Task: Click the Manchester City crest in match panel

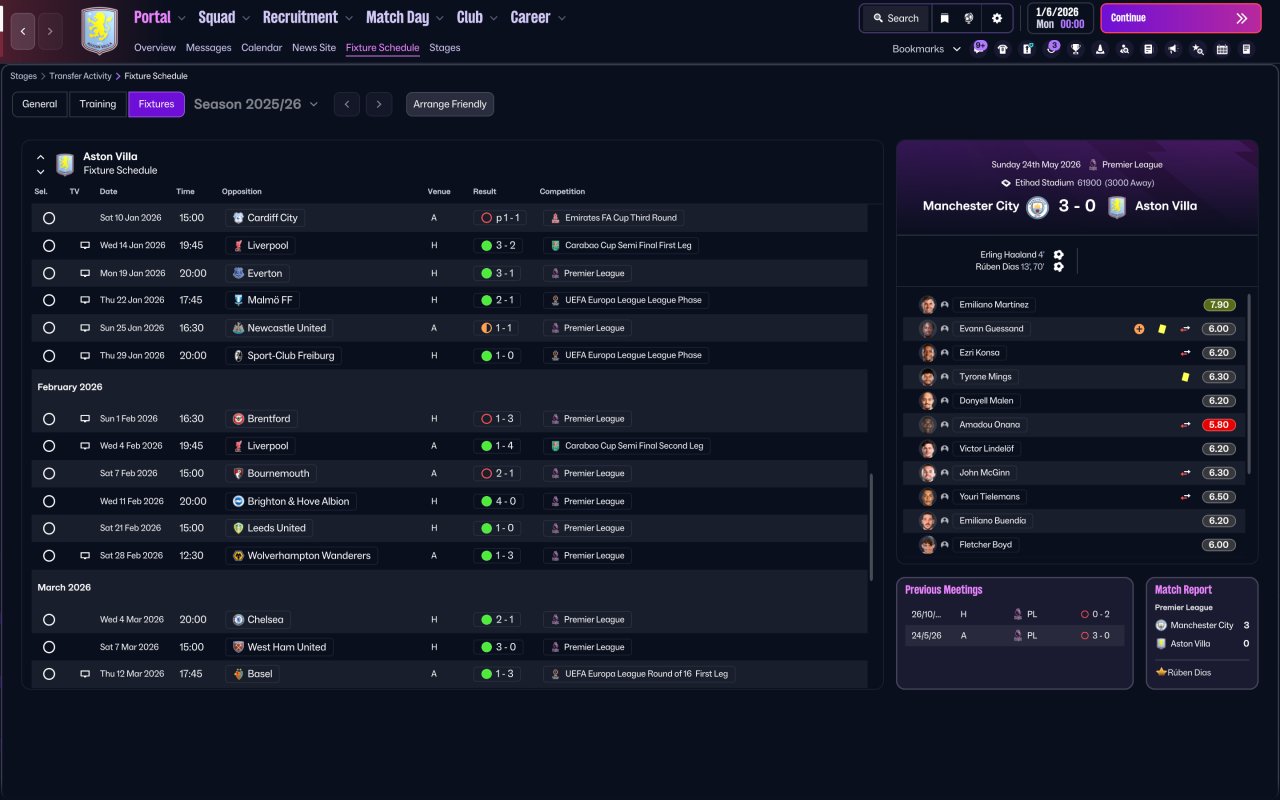Action: click(x=1037, y=207)
